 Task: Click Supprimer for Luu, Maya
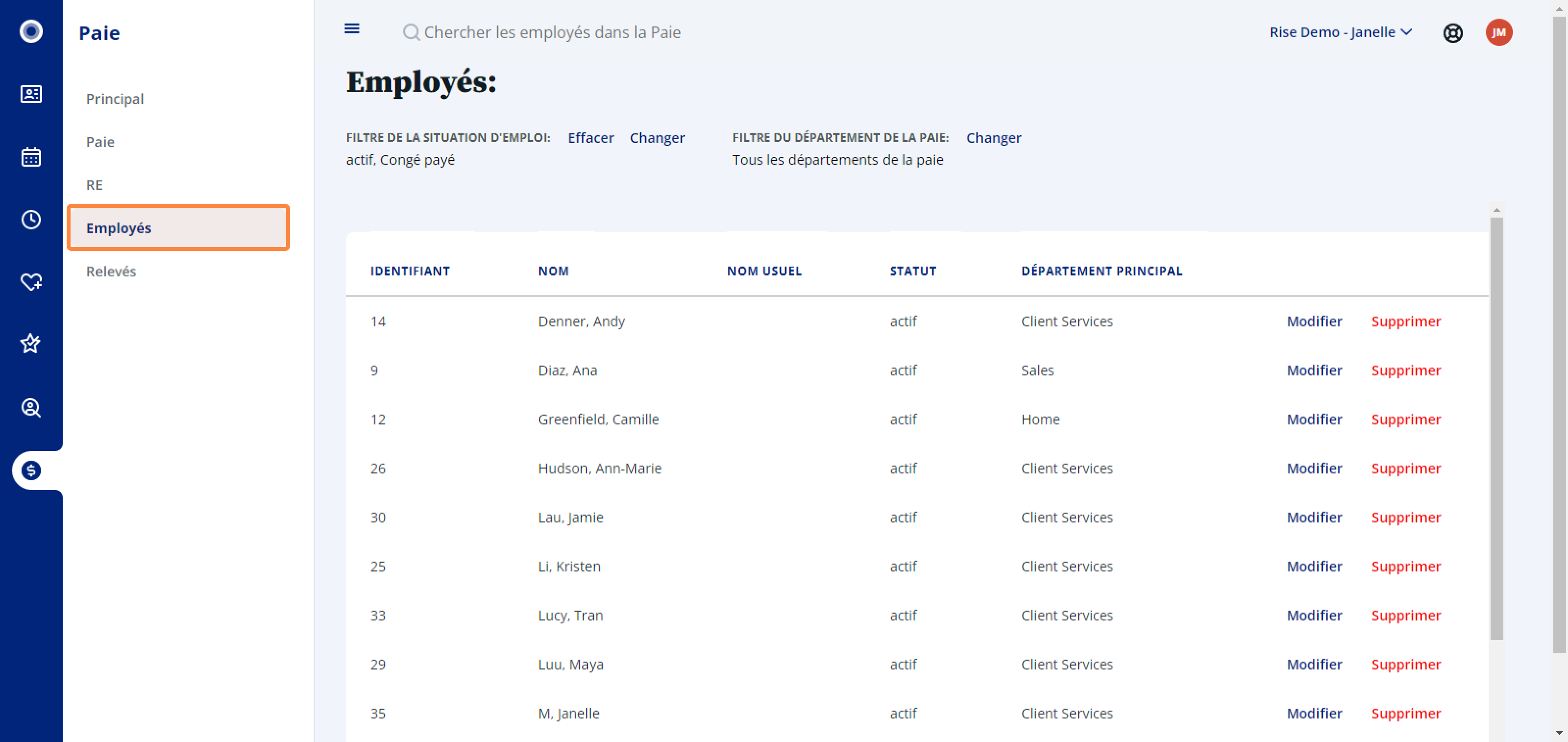click(x=1405, y=664)
